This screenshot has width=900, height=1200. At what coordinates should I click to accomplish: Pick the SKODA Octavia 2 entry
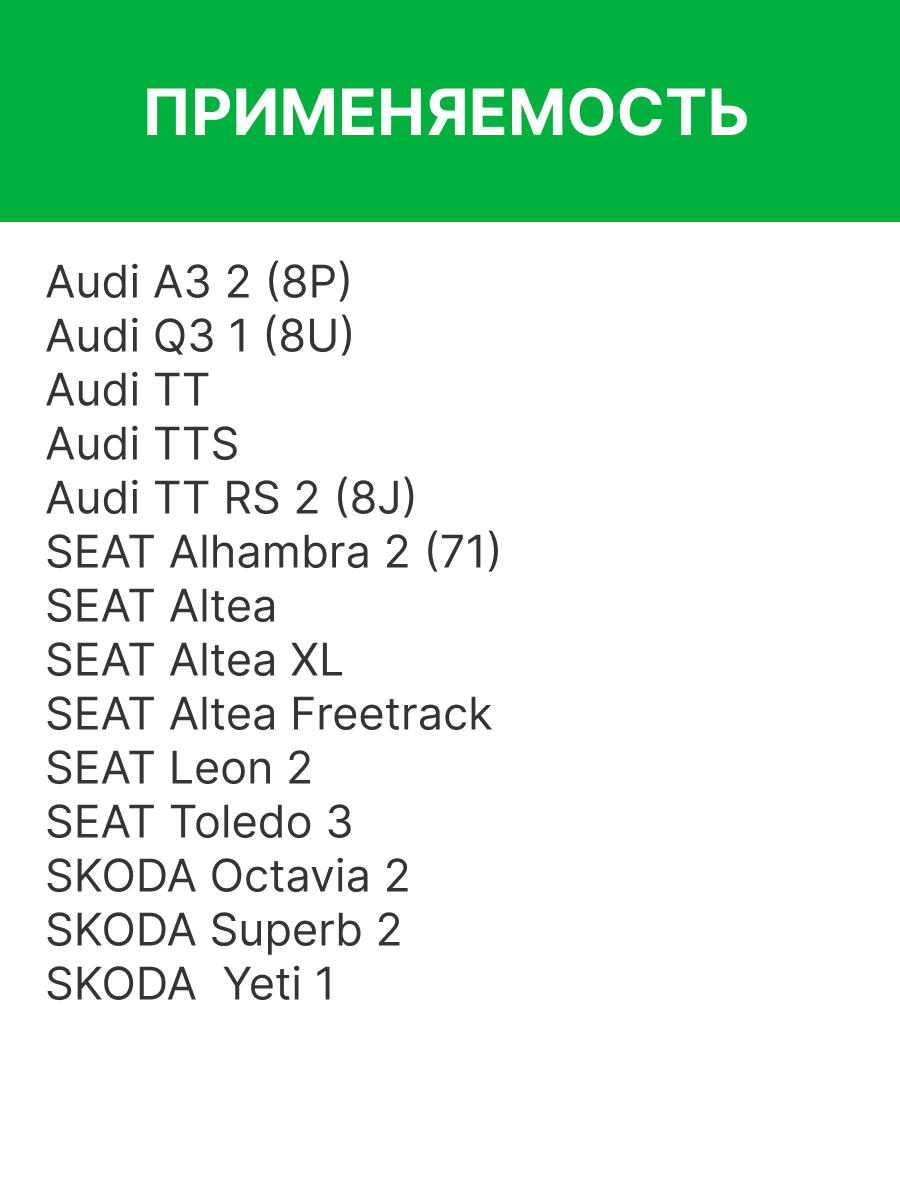point(227,877)
